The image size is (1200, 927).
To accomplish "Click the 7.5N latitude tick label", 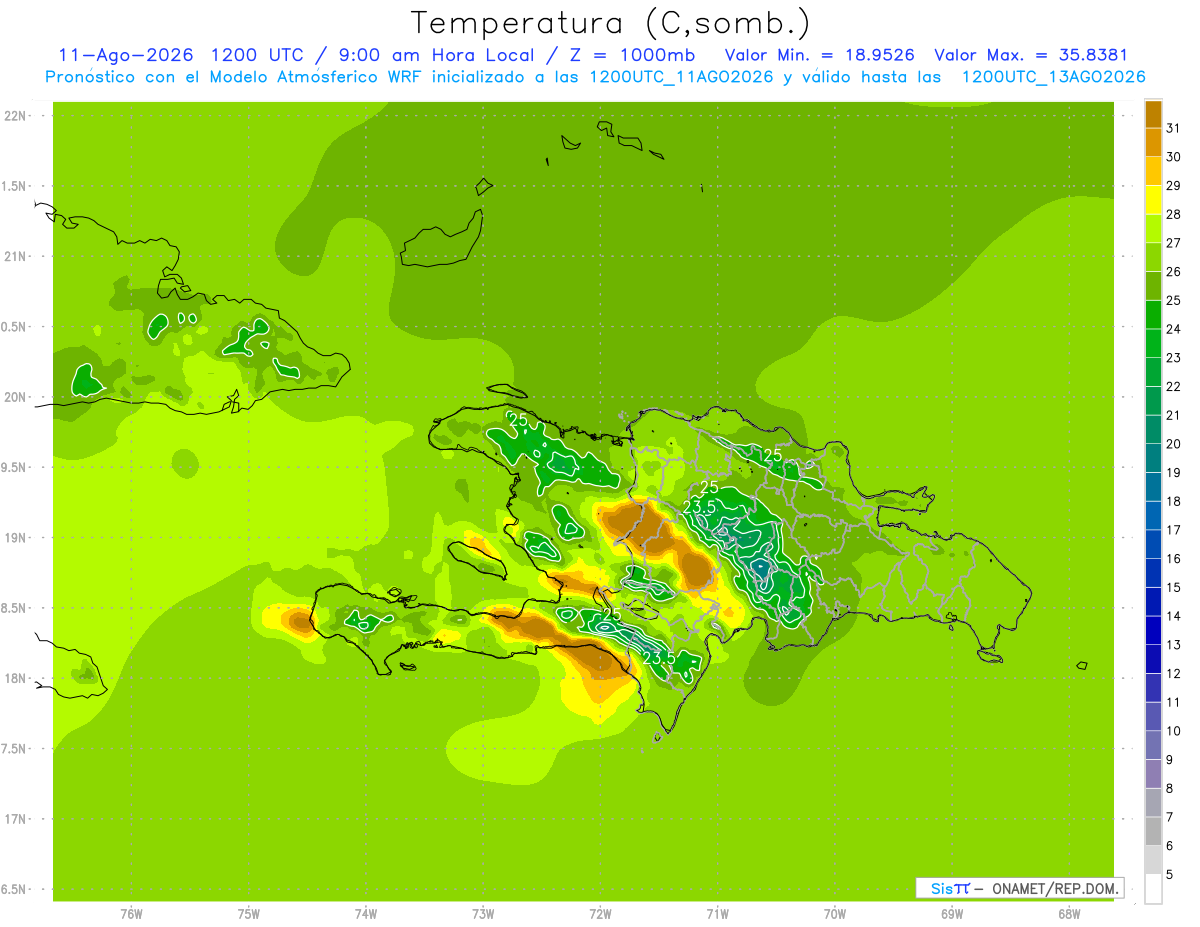I will [16, 749].
